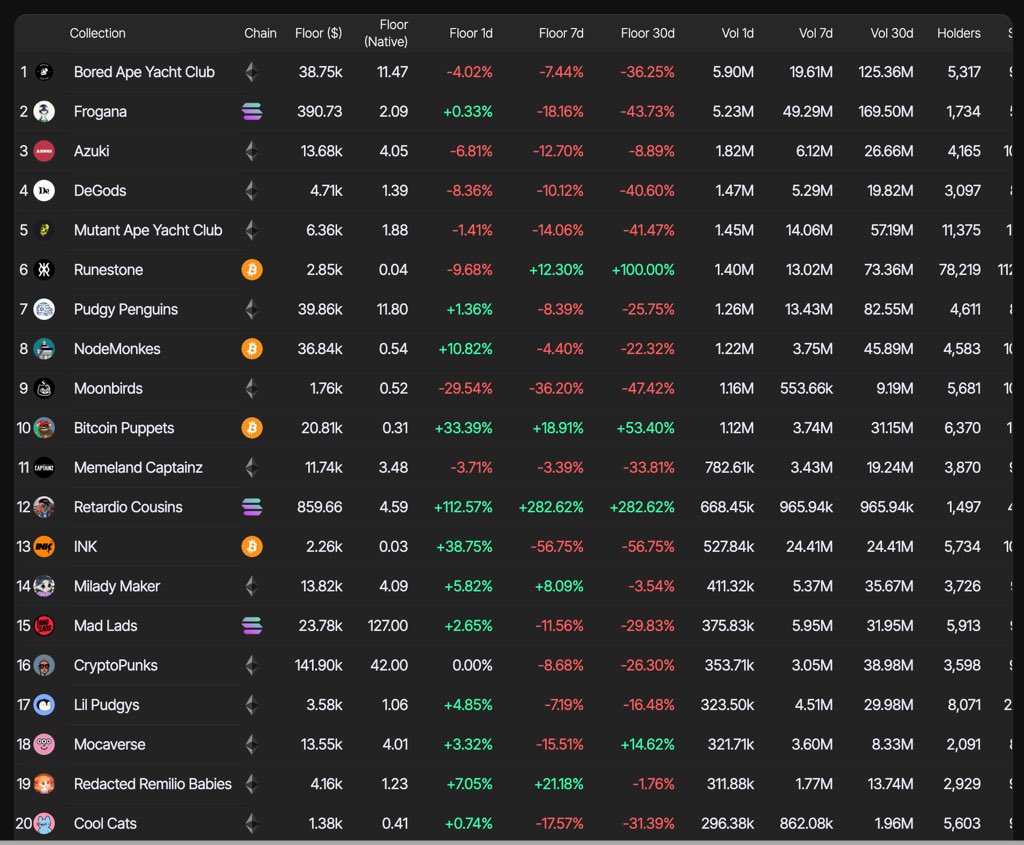Open the Bored Ape Yacht Club collection
1024x845 pixels.
click(144, 72)
